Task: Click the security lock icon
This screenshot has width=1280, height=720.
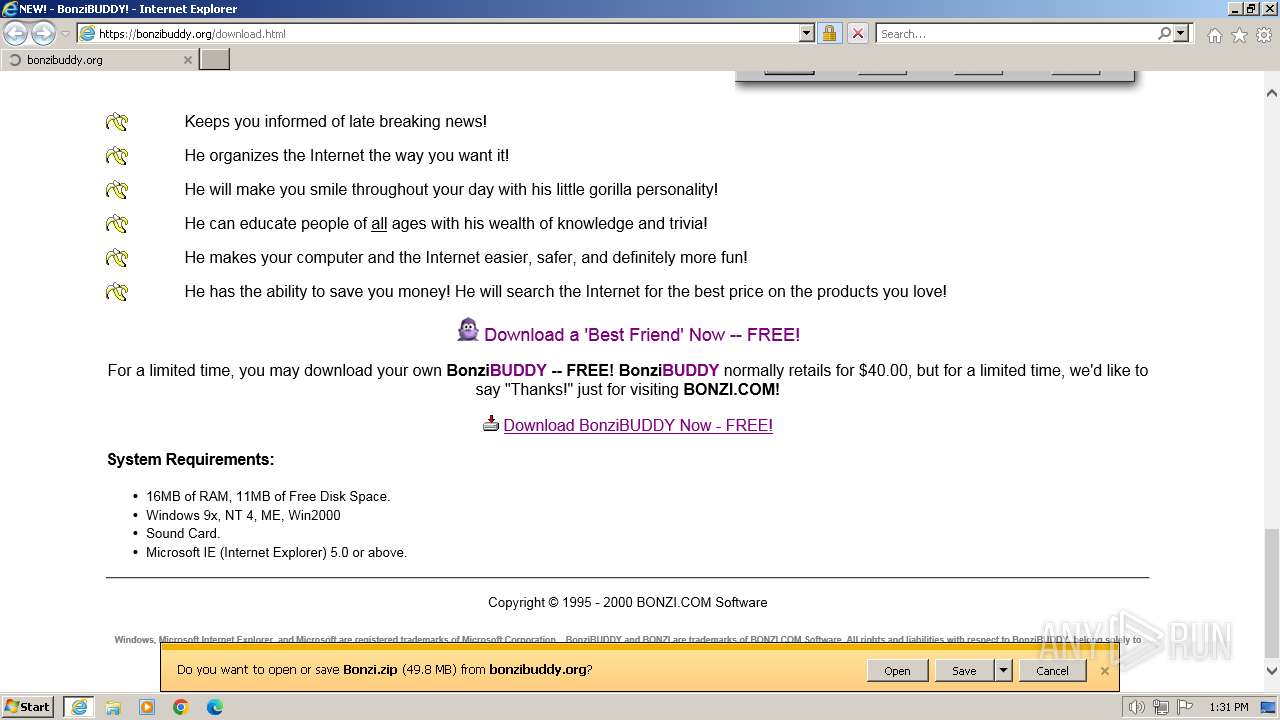Action: (x=829, y=33)
